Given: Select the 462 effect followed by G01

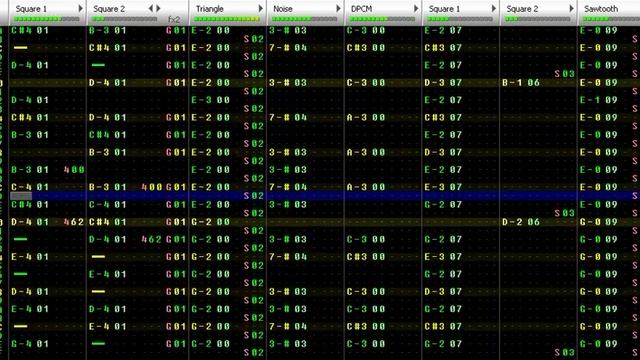Looking at the screenshot, I should tap(152, 240).
